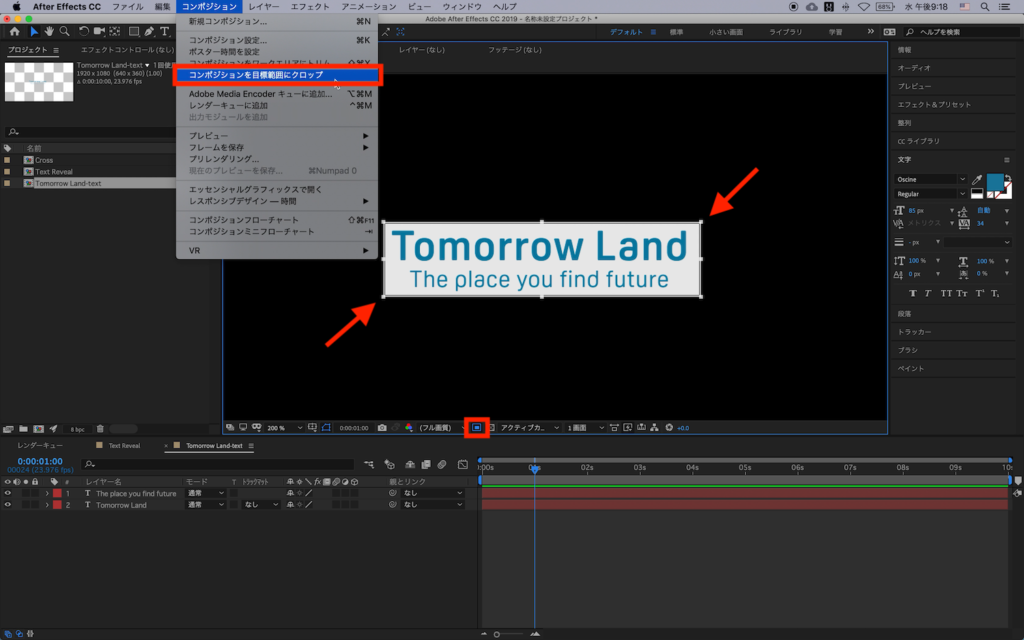
Task: Click the timeline zoom slider at bottom
Action: point(509,634)
